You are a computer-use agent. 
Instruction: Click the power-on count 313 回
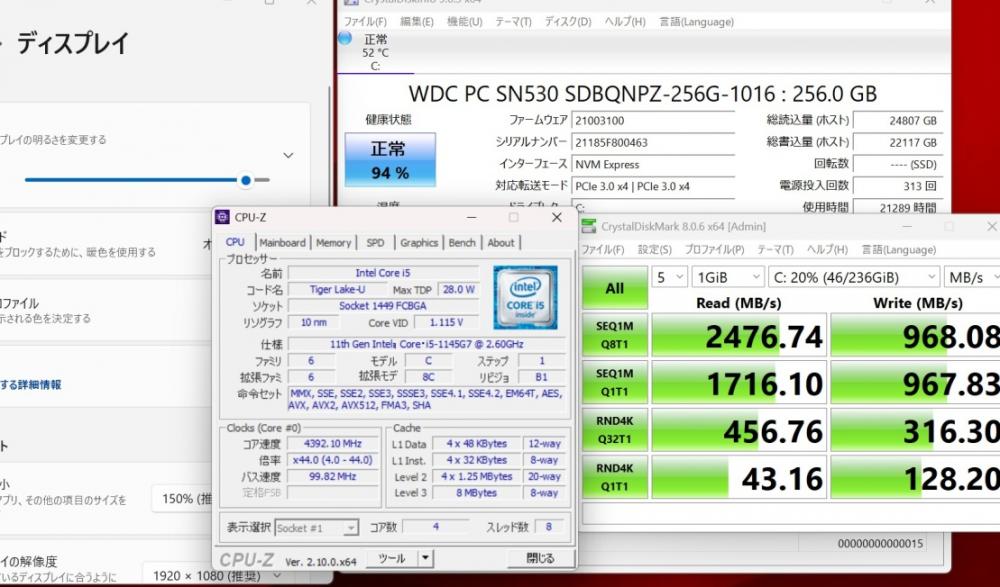coord(898,186)
